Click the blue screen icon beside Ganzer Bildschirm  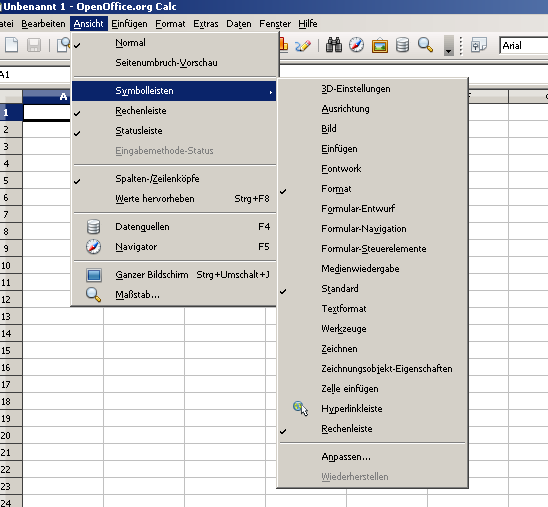[x=94, y=275]
